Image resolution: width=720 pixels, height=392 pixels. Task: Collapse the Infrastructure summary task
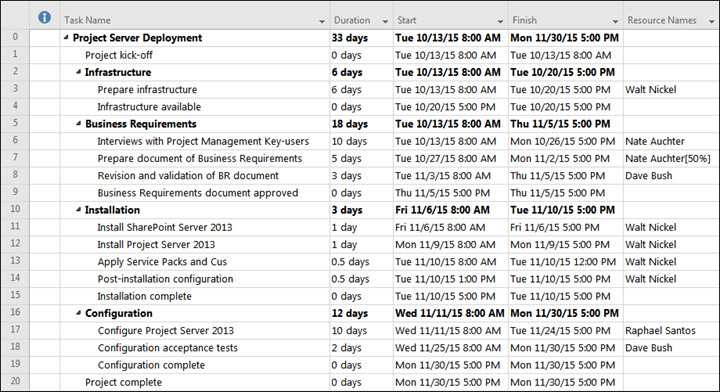click(79, 72)
